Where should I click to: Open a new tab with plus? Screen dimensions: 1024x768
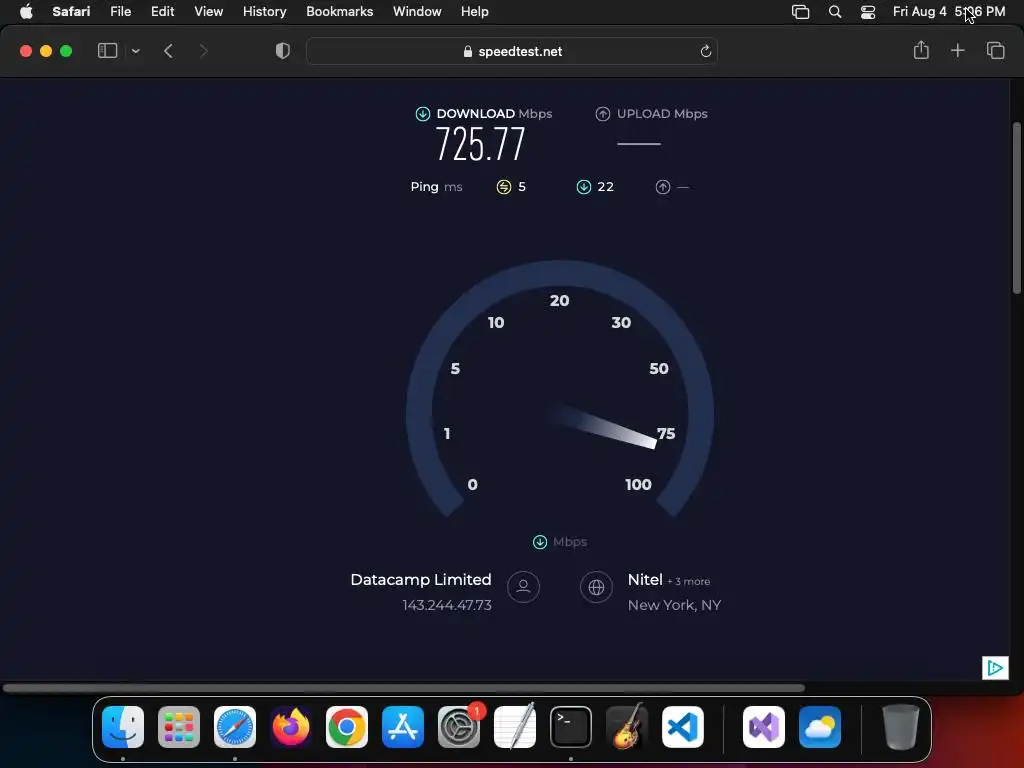(957, 50)
